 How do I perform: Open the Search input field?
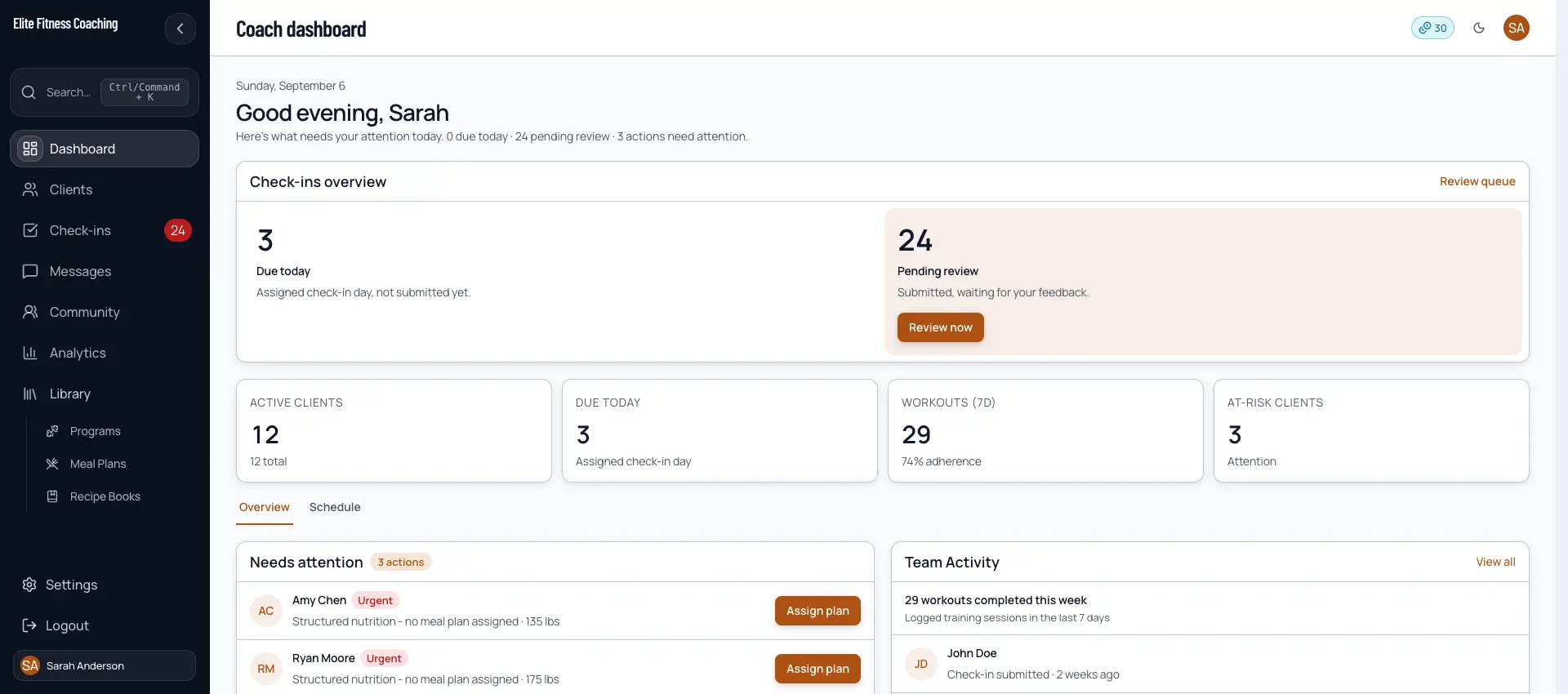point(105,92)
